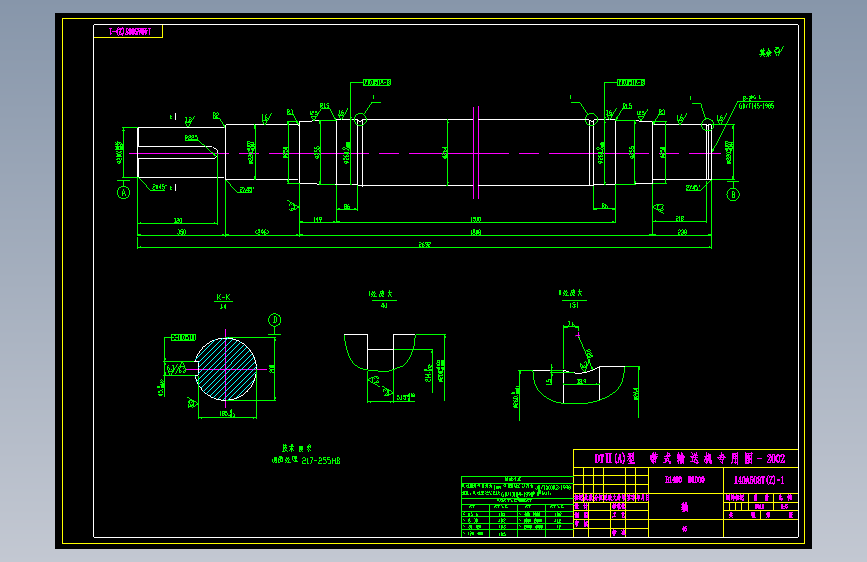The width and height of the screenshot is (867, 562).
Task: Click the "330" keyway length dimension
Action: coord(178,220)
